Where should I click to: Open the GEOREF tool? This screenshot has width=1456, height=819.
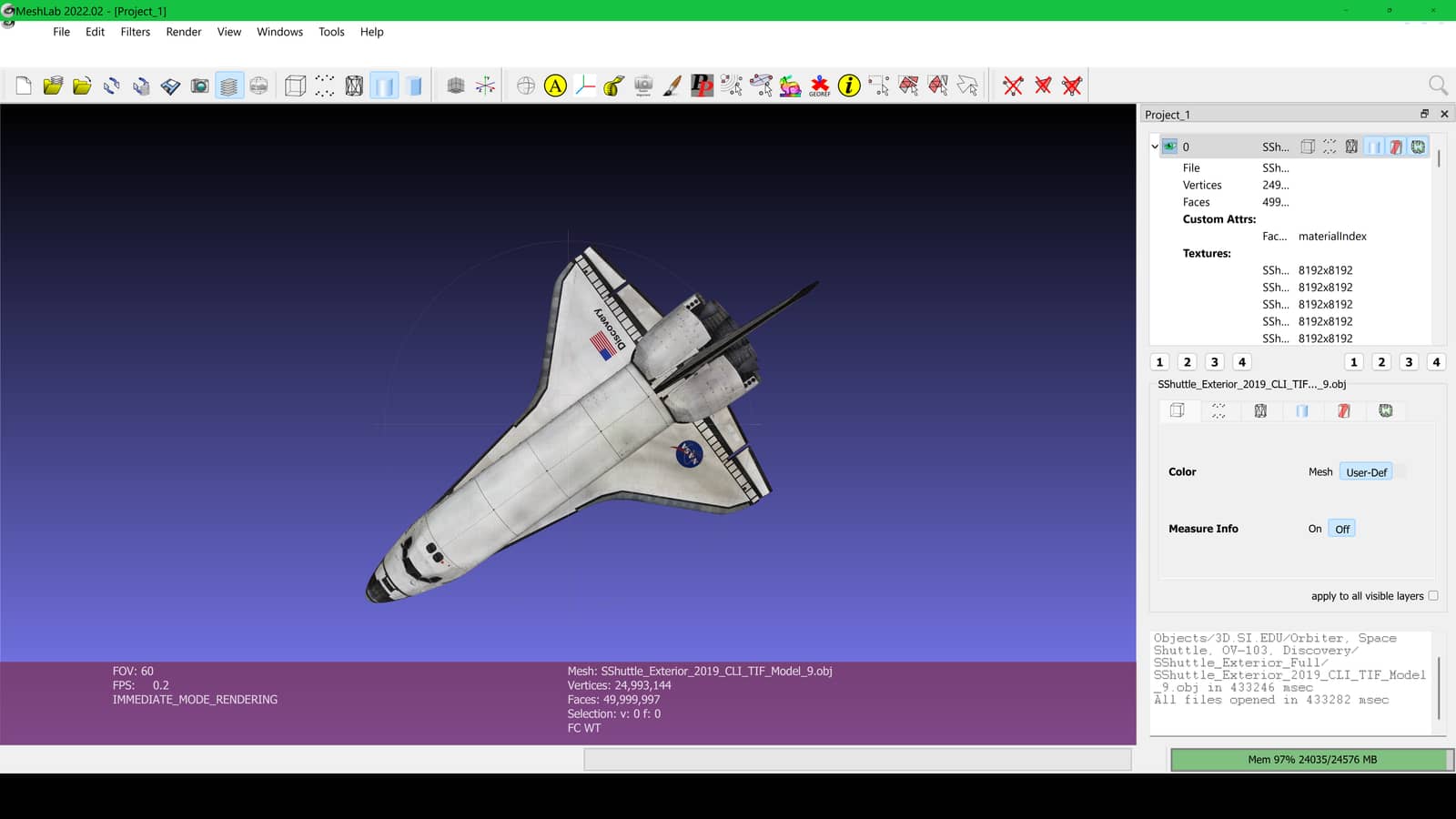(820, 86)
